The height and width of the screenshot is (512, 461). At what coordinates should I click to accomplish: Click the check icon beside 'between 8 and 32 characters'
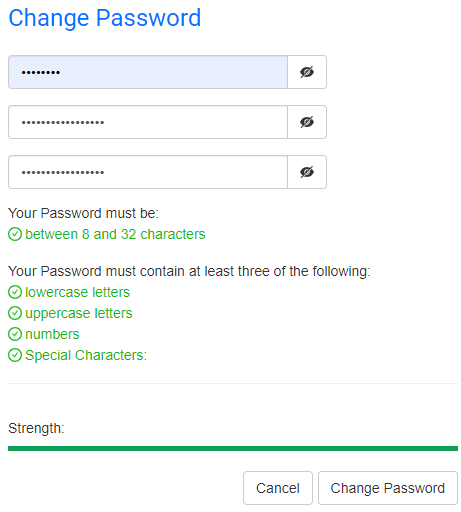[x=15, y=234]
